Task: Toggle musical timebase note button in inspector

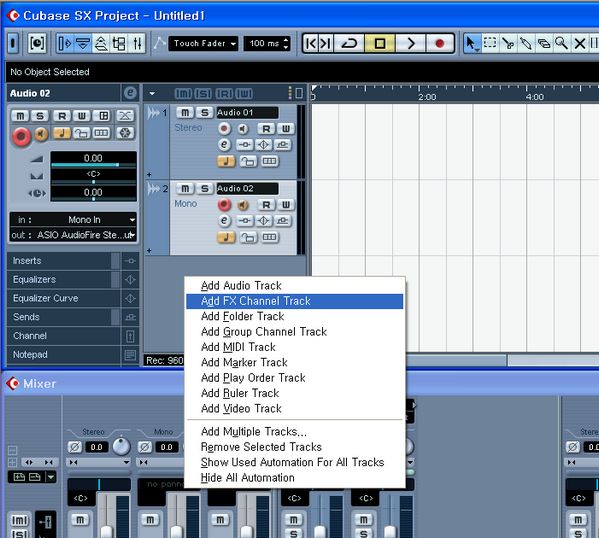Action: click(62, 133)
